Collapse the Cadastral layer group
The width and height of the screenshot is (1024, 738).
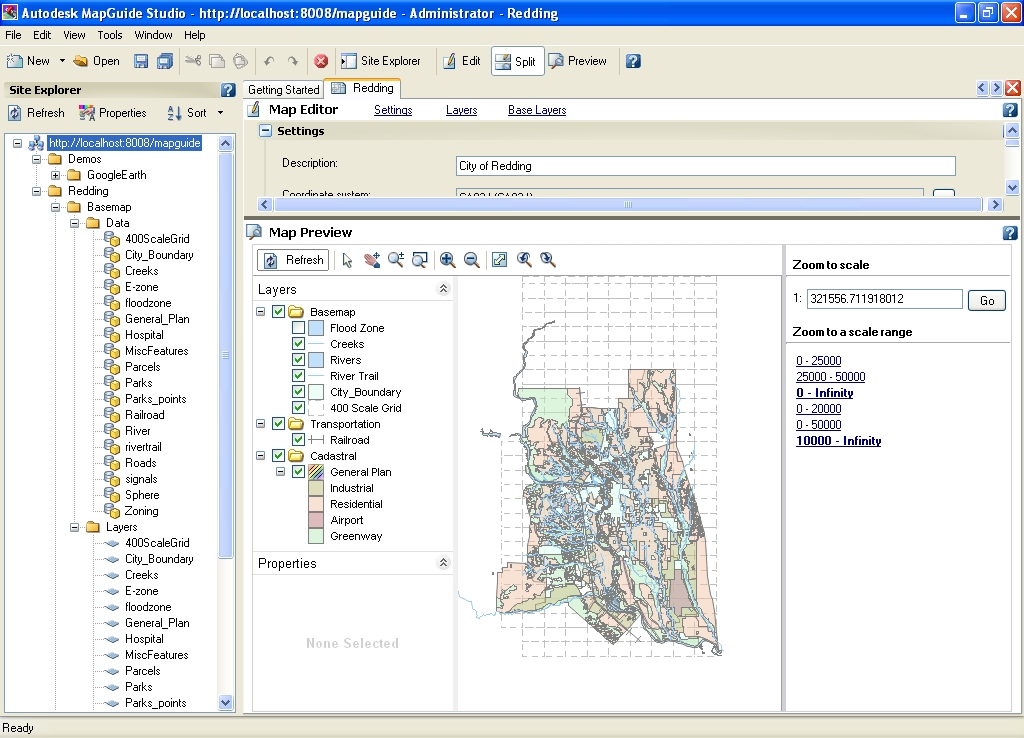(x=261, y=456)
